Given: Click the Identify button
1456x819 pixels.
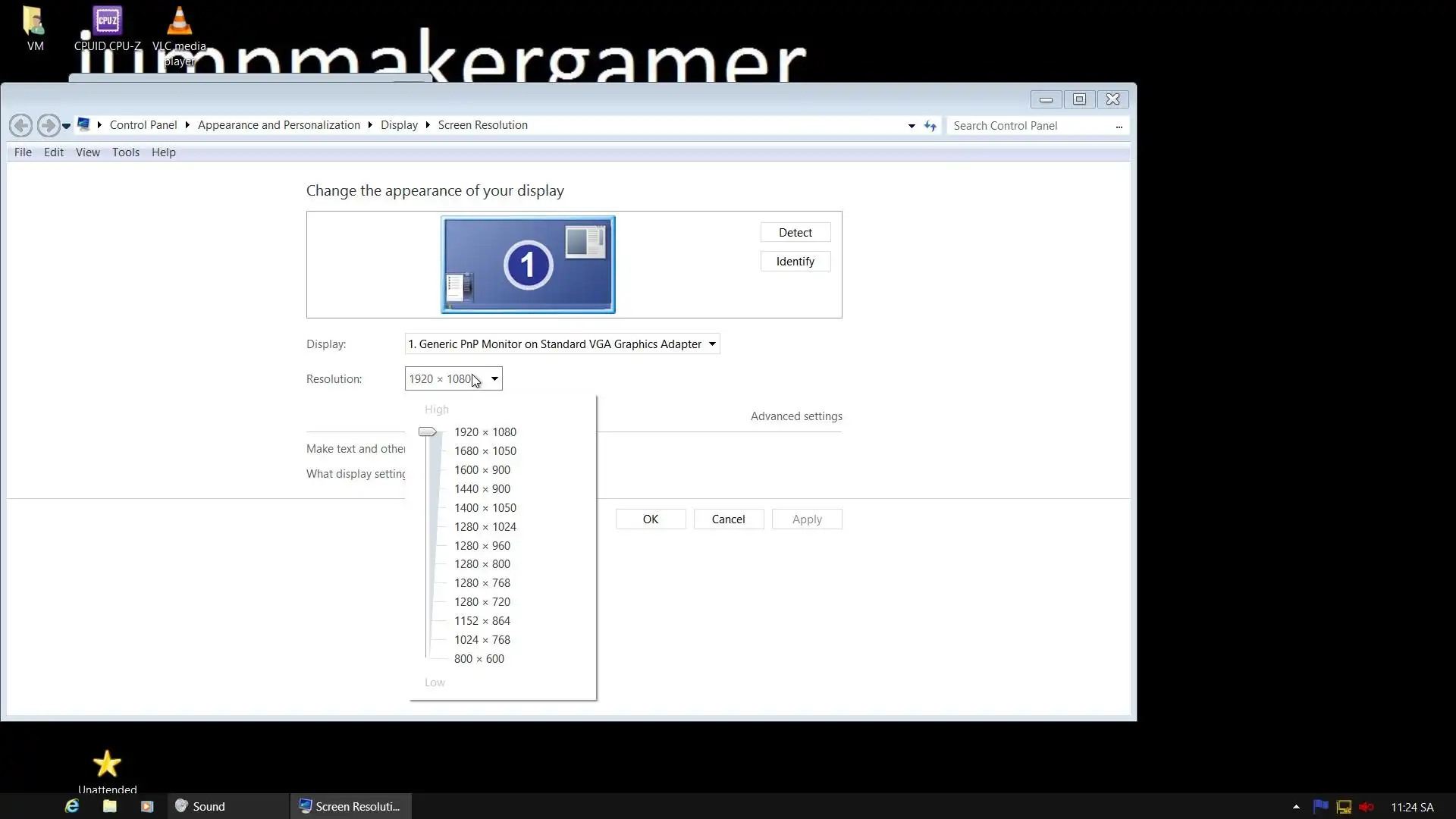Looking at the screenshot, I should tap(795, 262).
